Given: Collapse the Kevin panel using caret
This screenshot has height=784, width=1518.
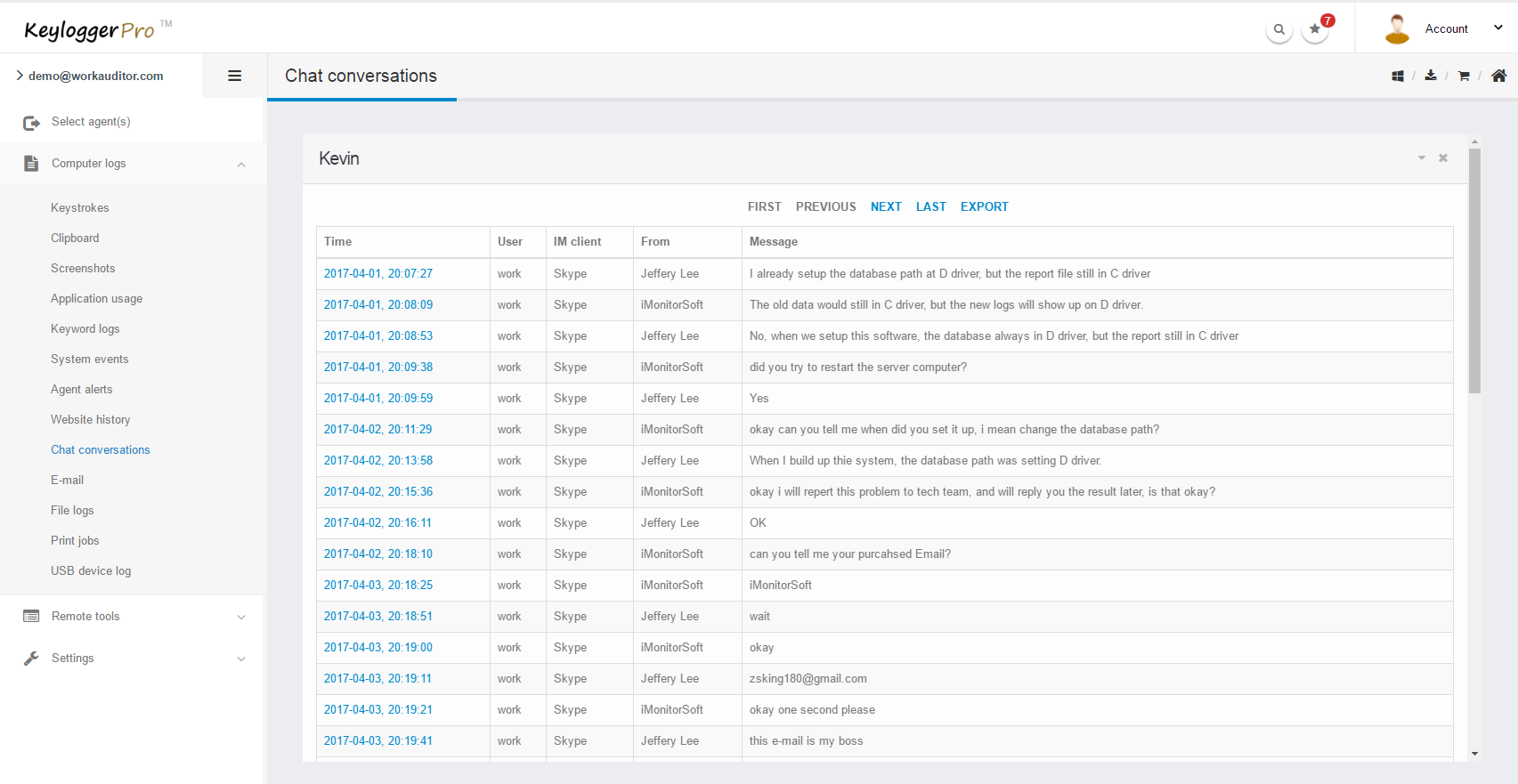Looking at the screenshot, I should click(x=1422, y=158).
